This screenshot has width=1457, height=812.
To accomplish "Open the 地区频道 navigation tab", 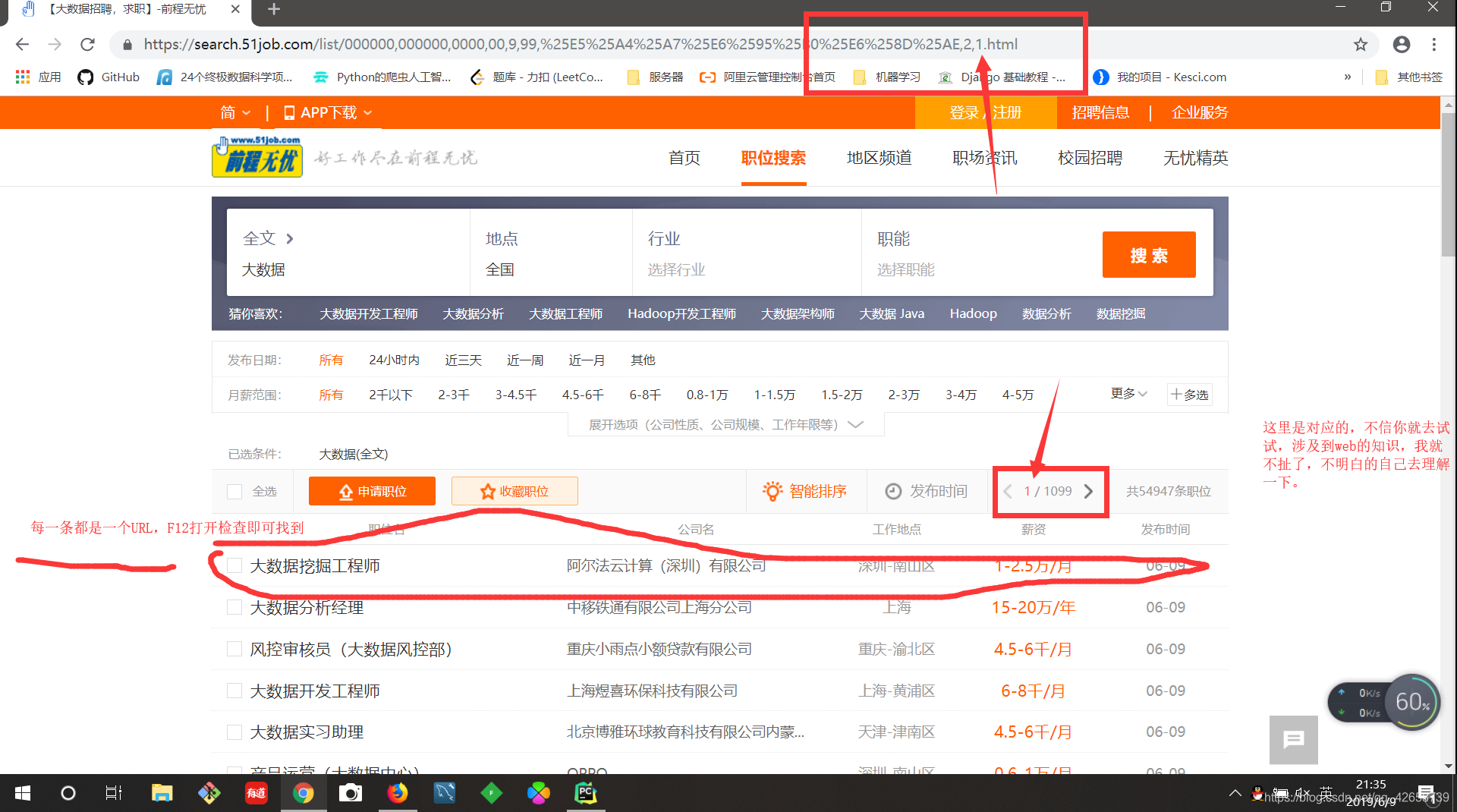I will [879, 158].
